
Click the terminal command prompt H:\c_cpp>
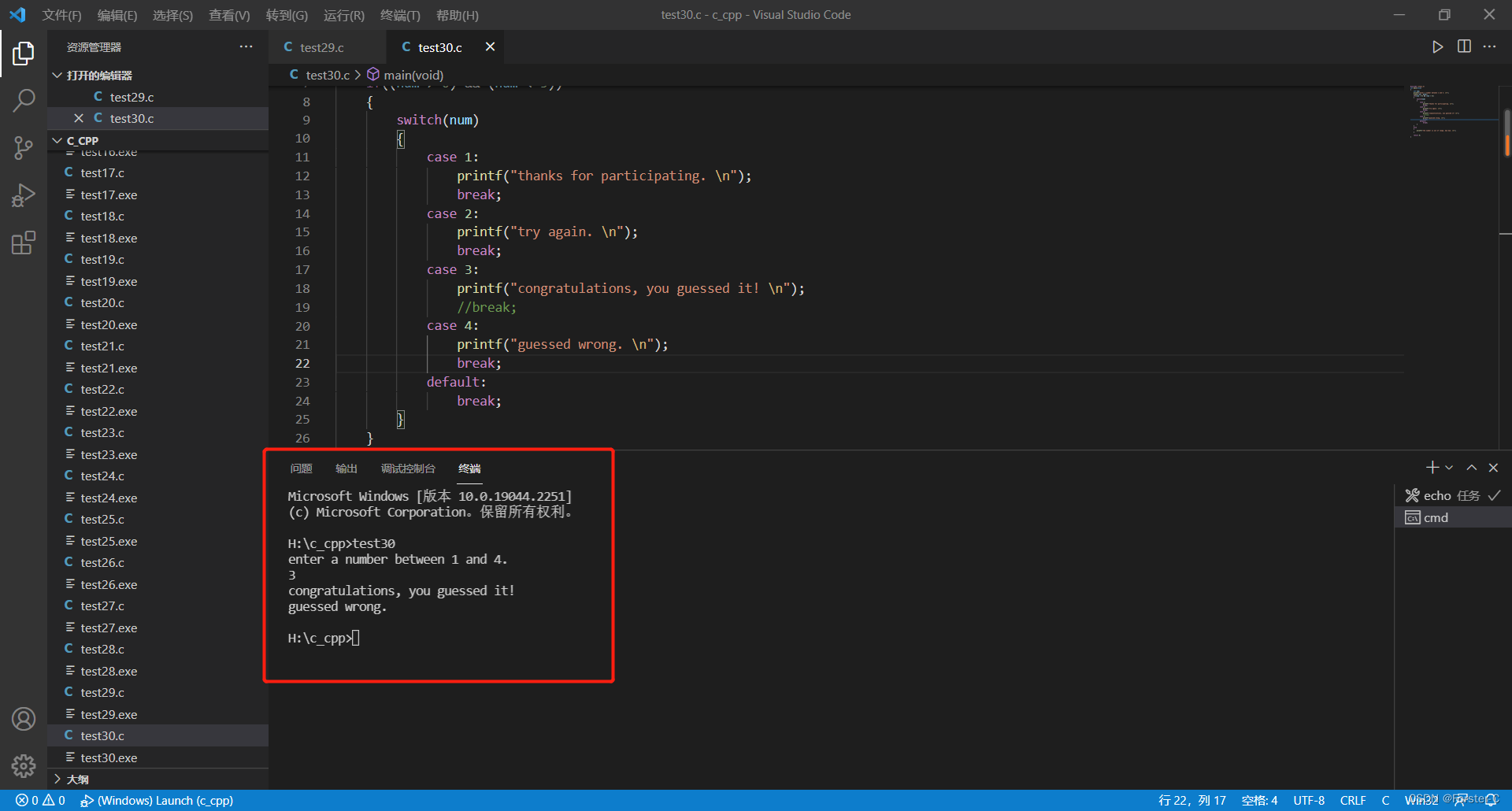coord(320,638)
